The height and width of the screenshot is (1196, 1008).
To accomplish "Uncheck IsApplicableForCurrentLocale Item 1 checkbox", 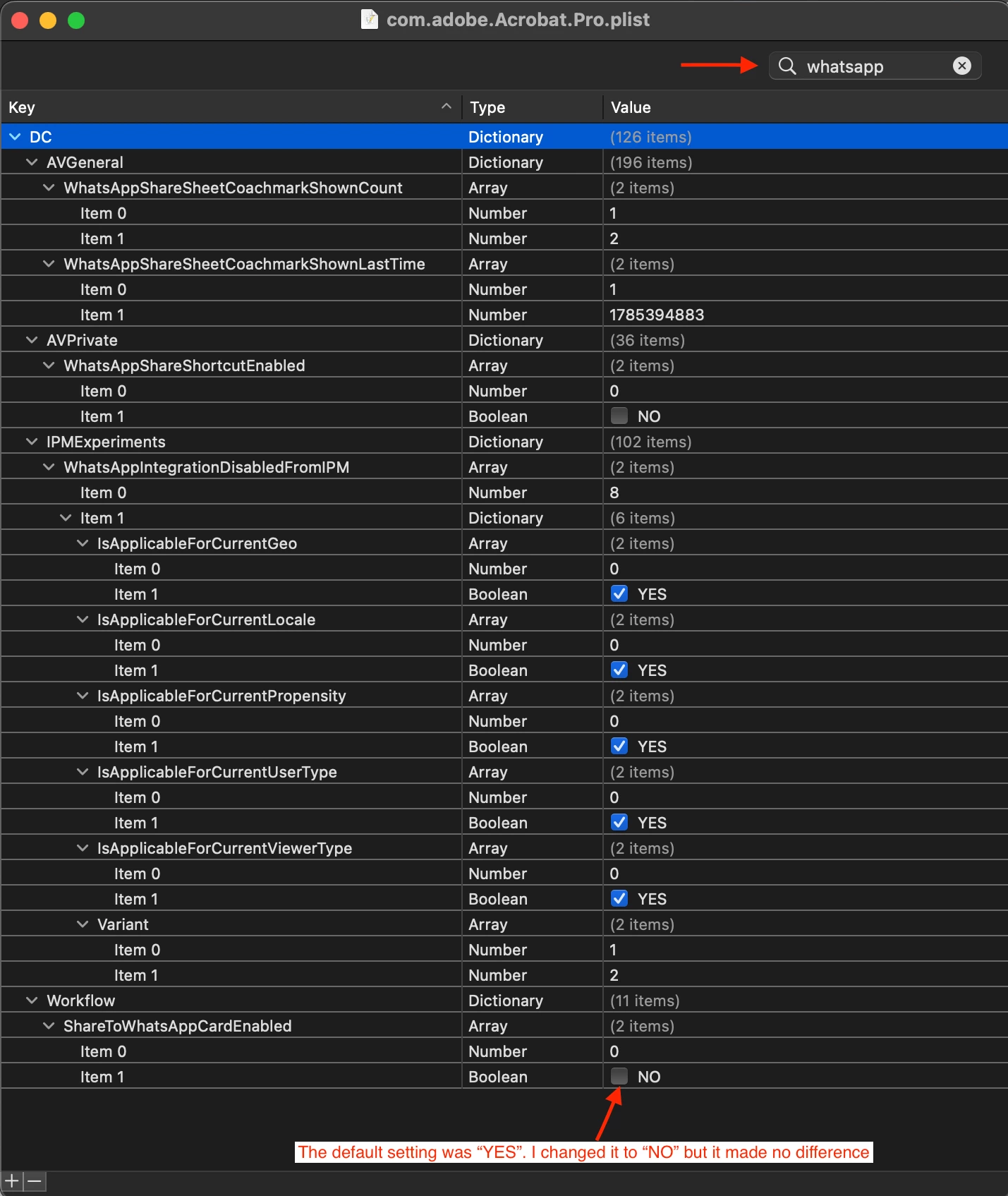I will coord(619,670).
